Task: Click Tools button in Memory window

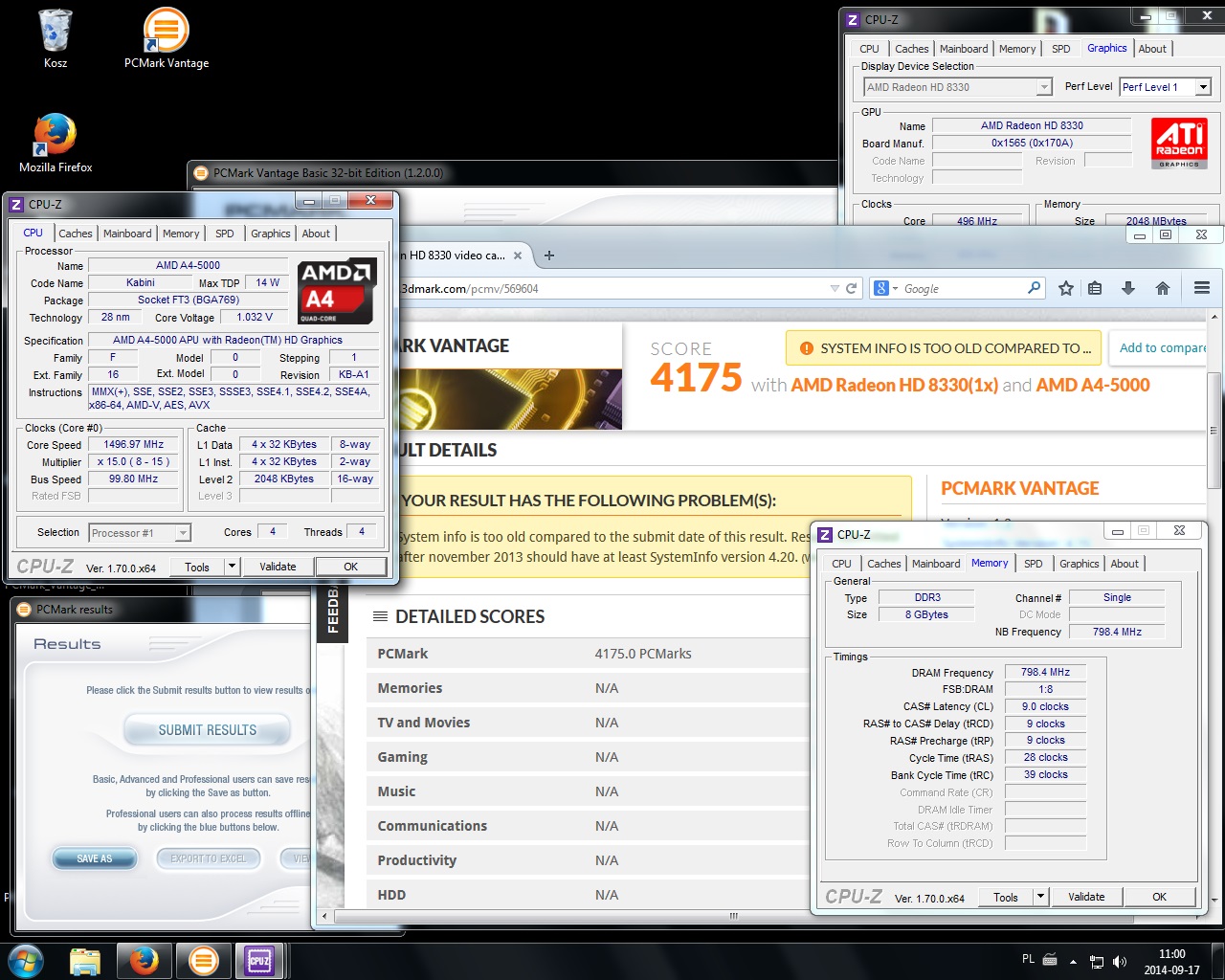Action: [x=1006, y=897]
